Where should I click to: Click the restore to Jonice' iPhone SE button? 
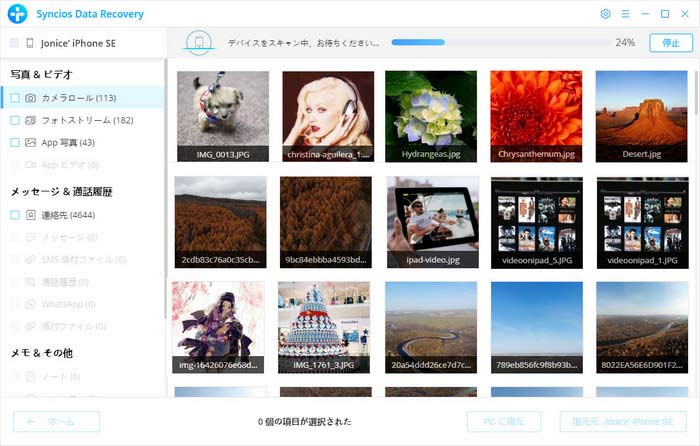tap(623, 421)
